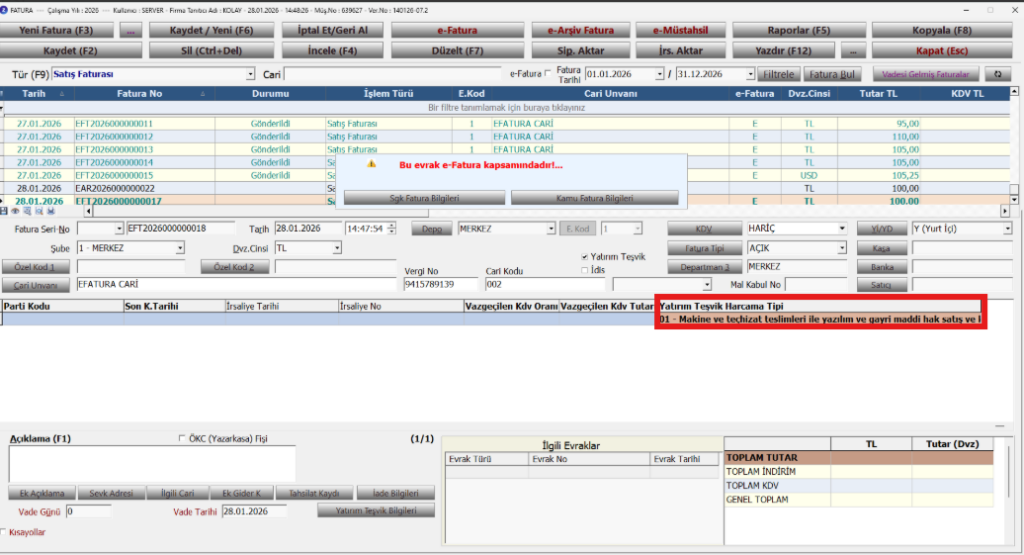This screenshot has width=1024, height=555.
Task: Enable the İdis checkbox
Action: [584, 270]
